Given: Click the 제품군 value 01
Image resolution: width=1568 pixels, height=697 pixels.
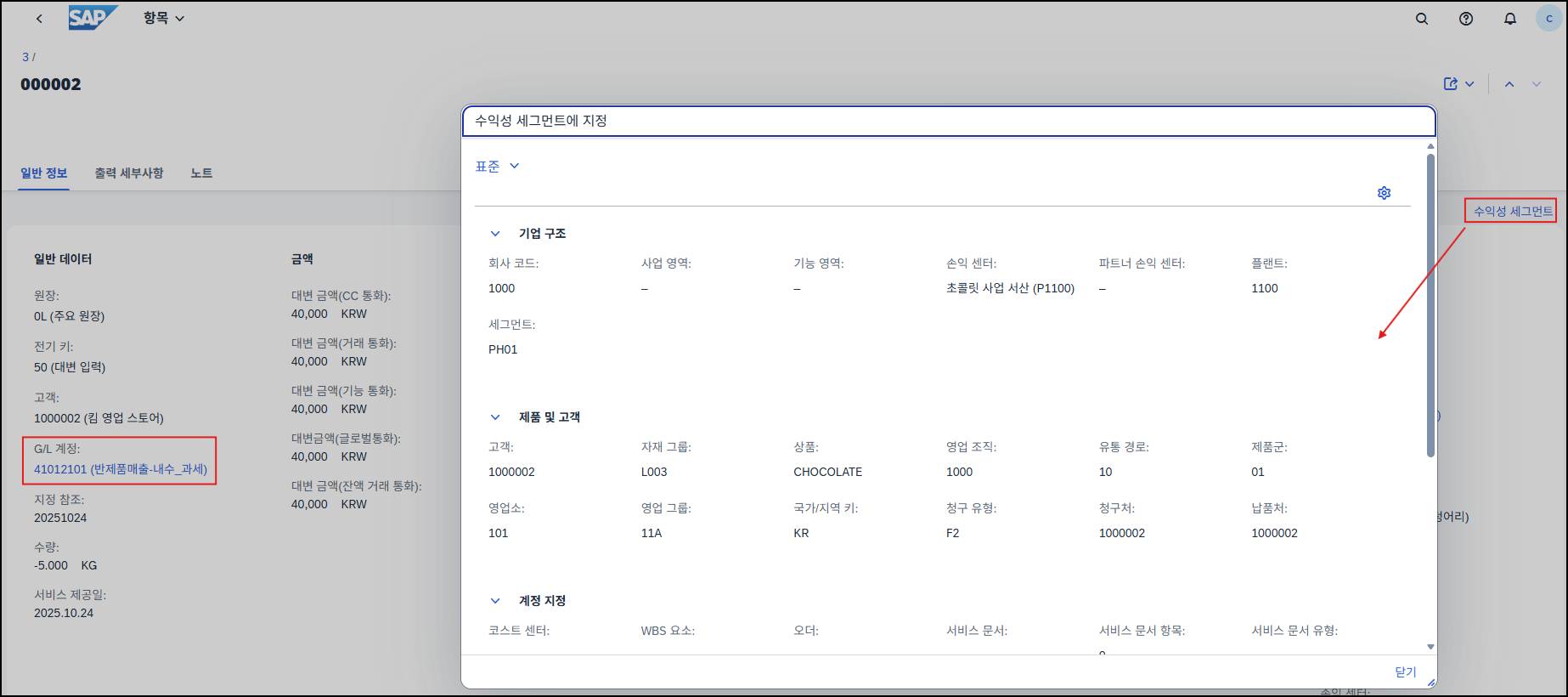Looking at the screenshot, I should (x=1258, y=472).
